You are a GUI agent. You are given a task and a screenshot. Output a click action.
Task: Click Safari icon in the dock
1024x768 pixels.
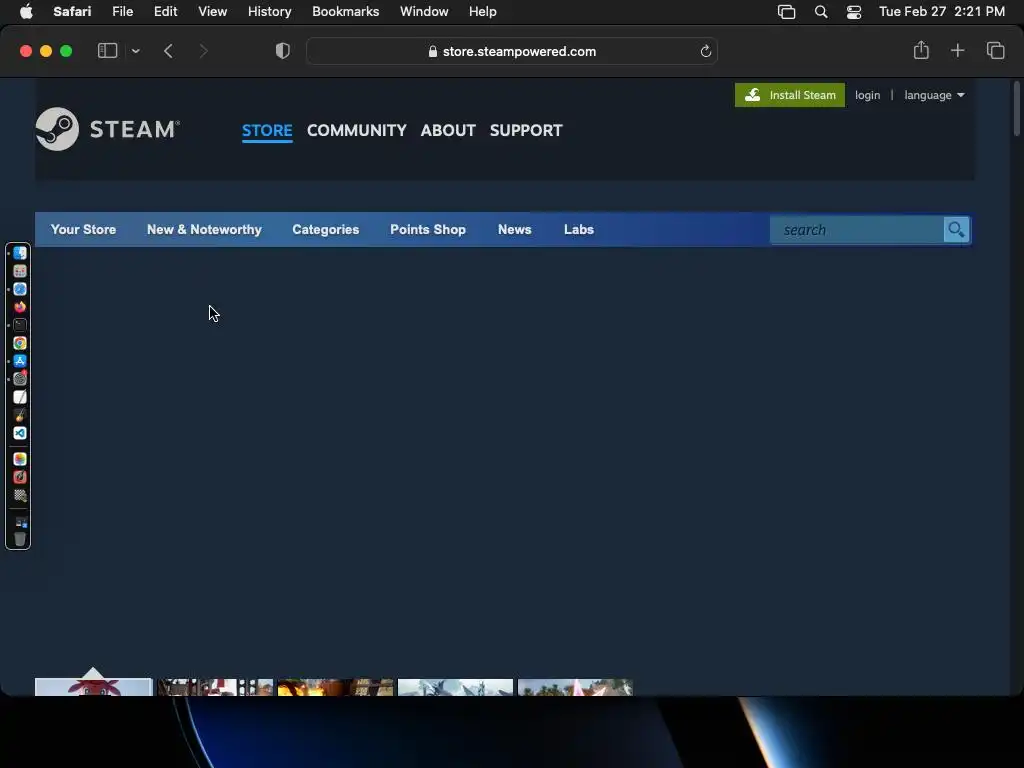[20, 289]
